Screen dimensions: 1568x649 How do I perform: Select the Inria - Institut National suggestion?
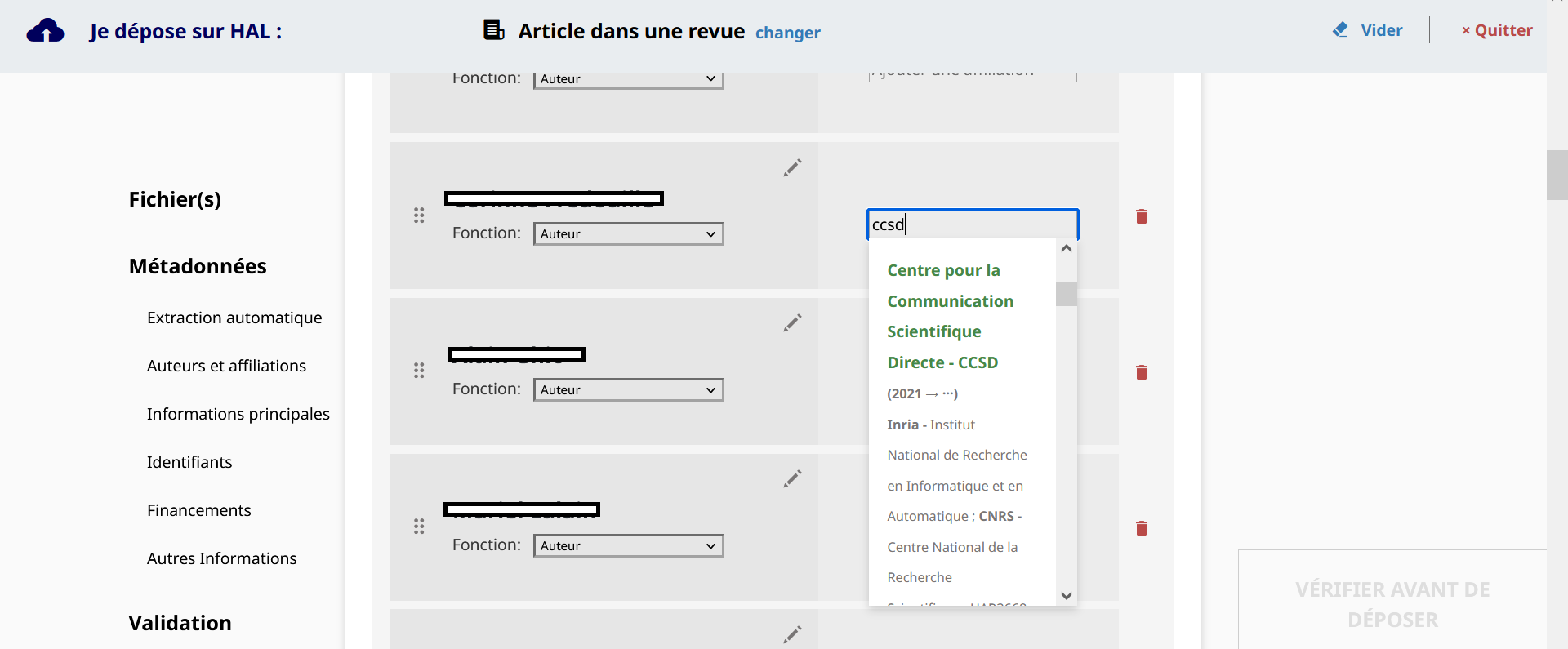(957, 500)
